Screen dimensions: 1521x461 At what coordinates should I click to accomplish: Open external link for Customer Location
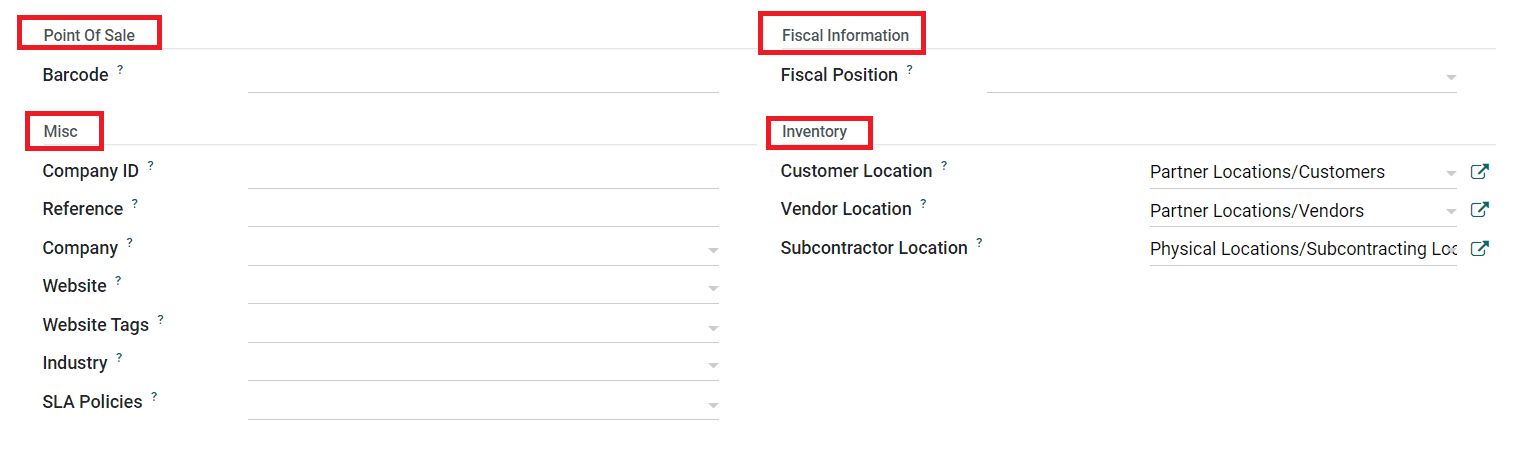tap(1480, 172)
